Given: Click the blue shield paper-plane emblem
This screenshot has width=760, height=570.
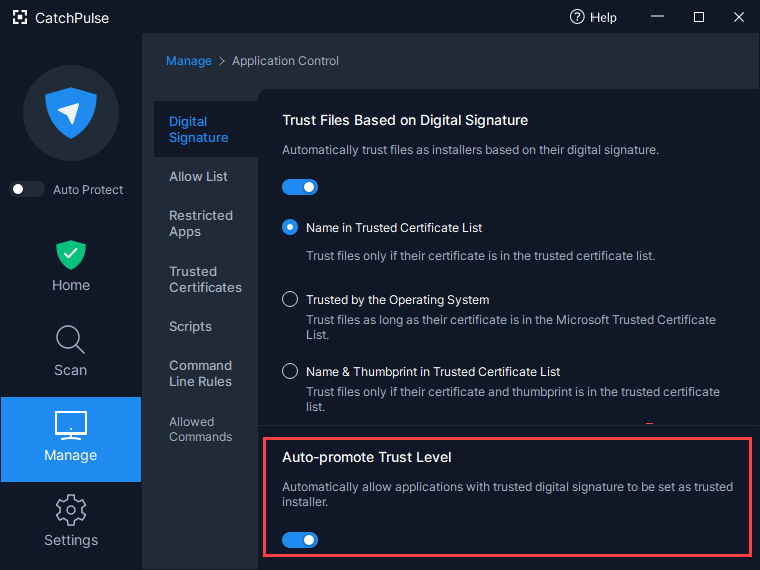Looking at the screenshot, I should pyautogui.click(x=71, y=112).
